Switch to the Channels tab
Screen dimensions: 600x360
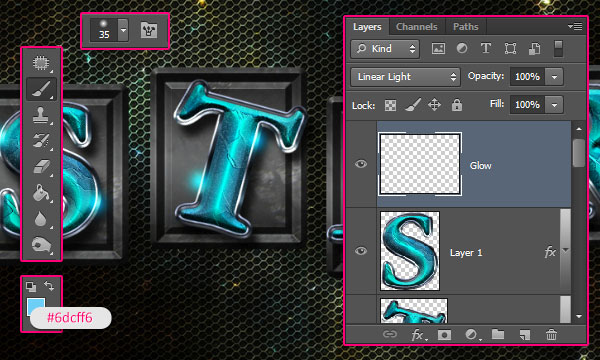tap(416, 27)
